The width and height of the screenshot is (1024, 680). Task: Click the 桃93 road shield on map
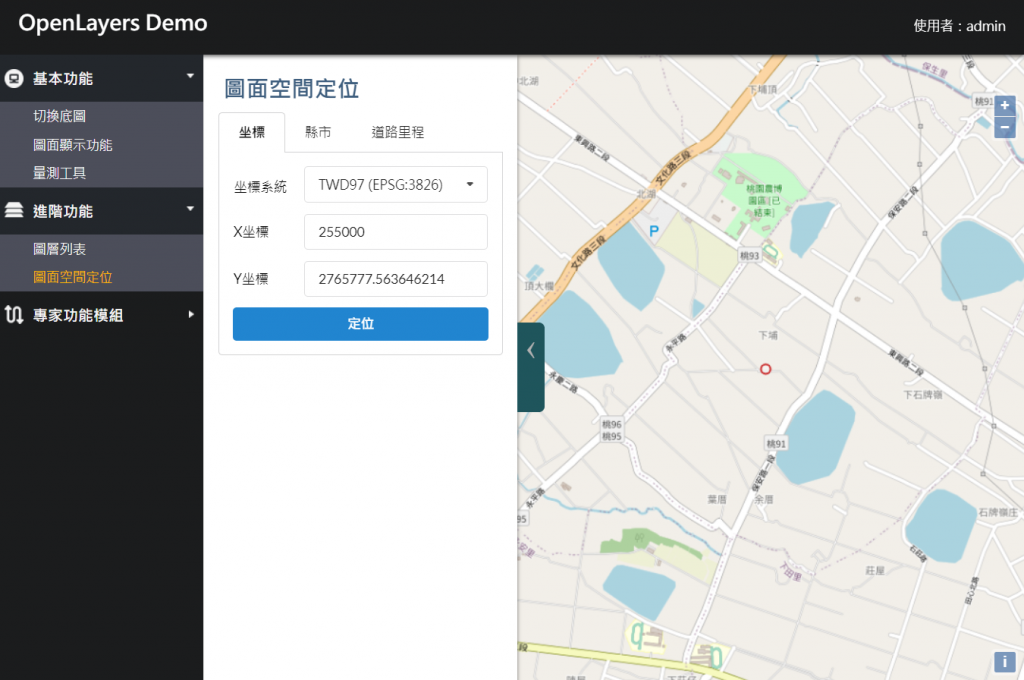[x=750, y=256]
